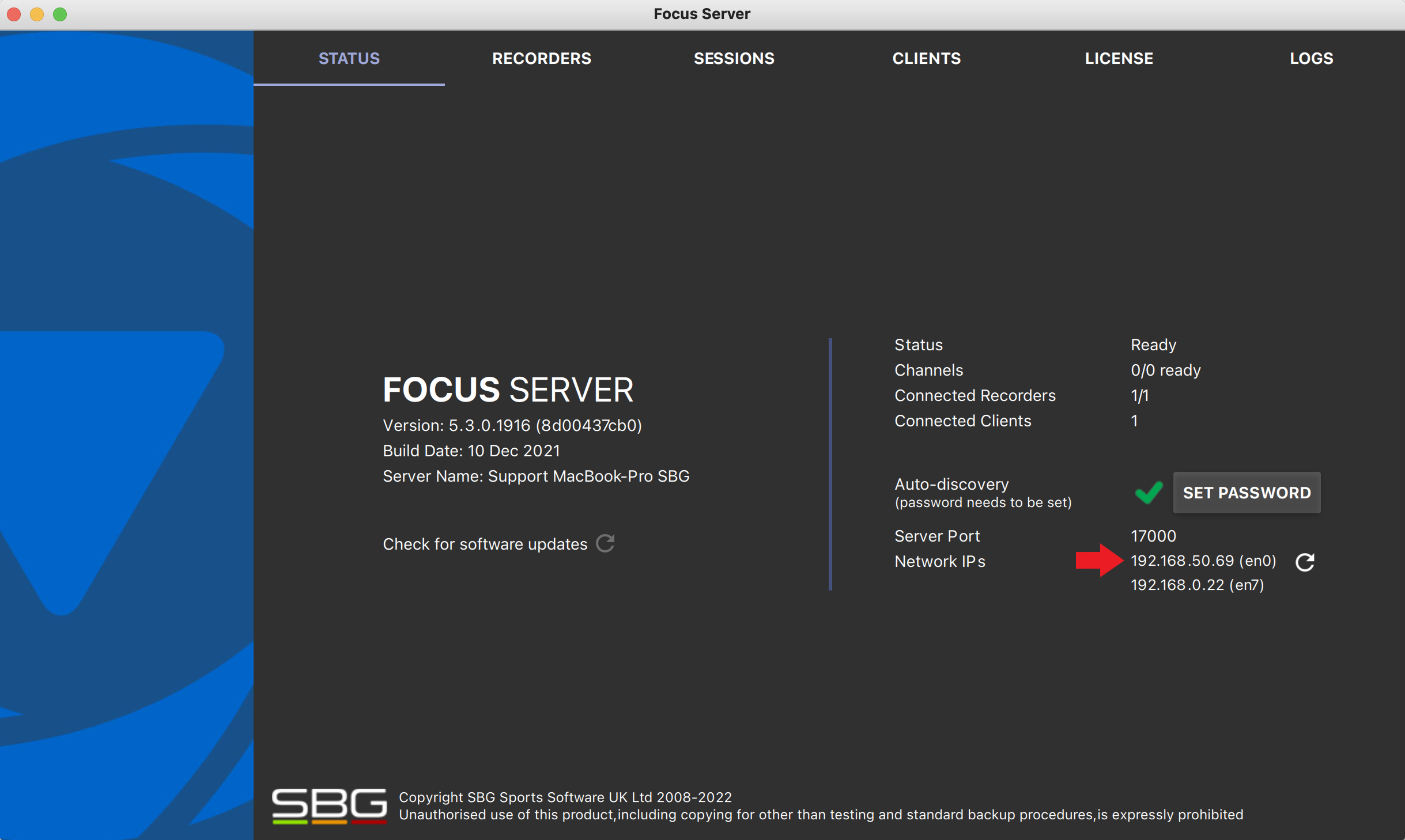
Task: Switch to the STATUS tab
Action: pyautogui.click(x=349, y=58)
